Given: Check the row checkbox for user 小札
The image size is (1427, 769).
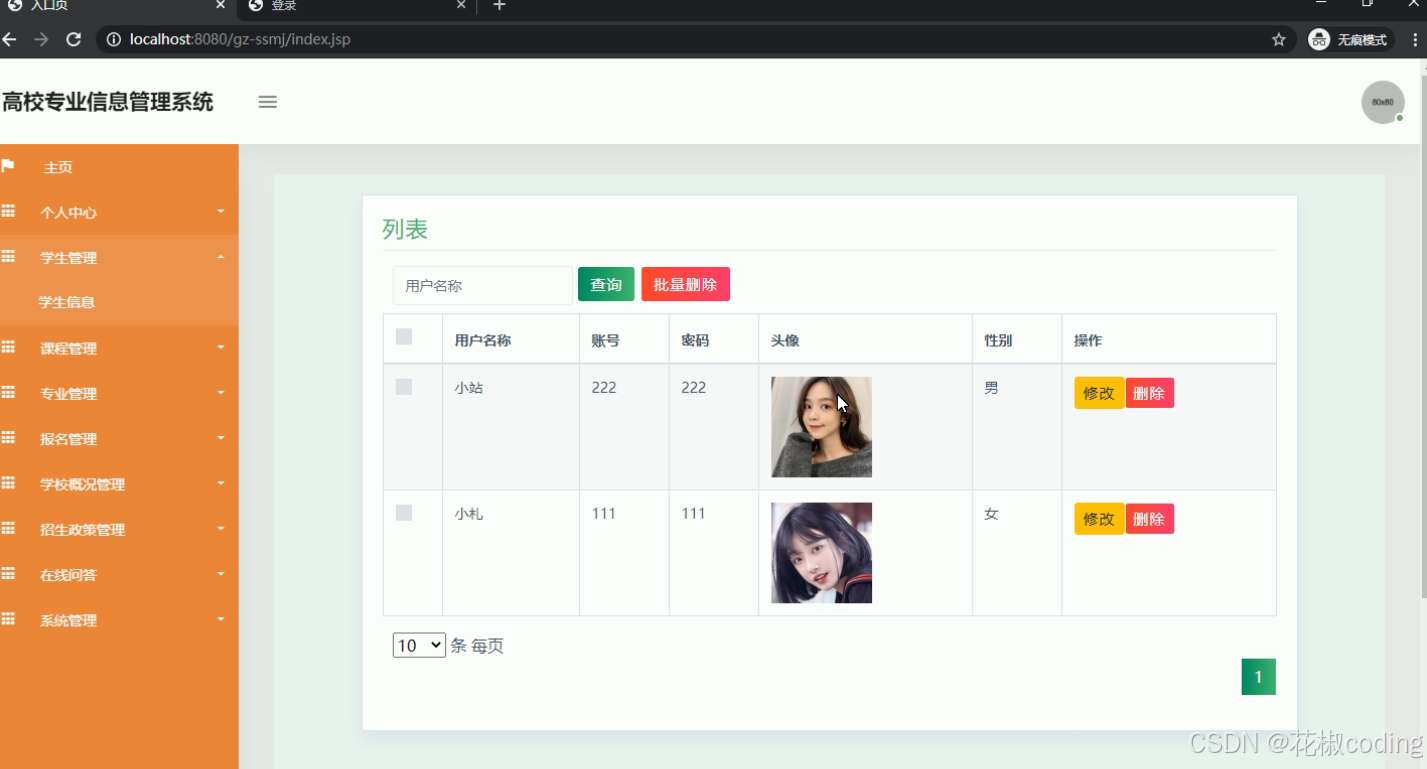Looking at the screenshot, I should click(403, 512).
